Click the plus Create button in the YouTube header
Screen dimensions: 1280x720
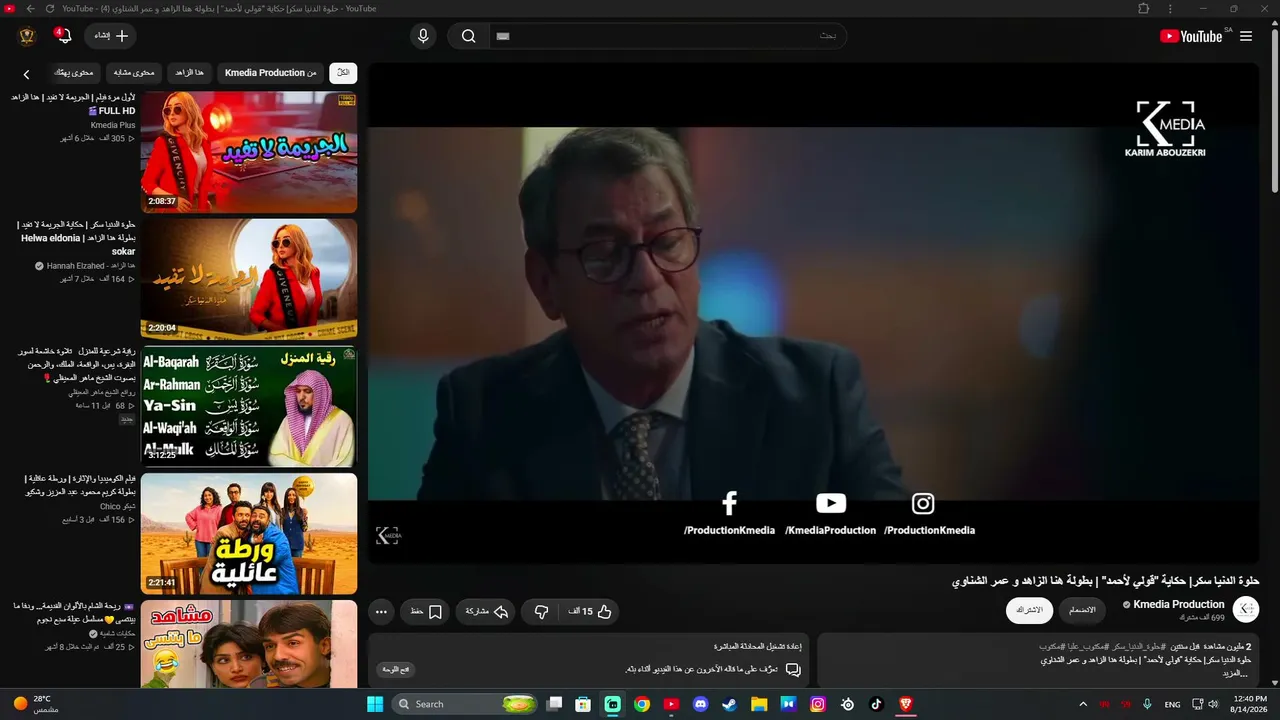pyautogui.click(x=111, y=36)
